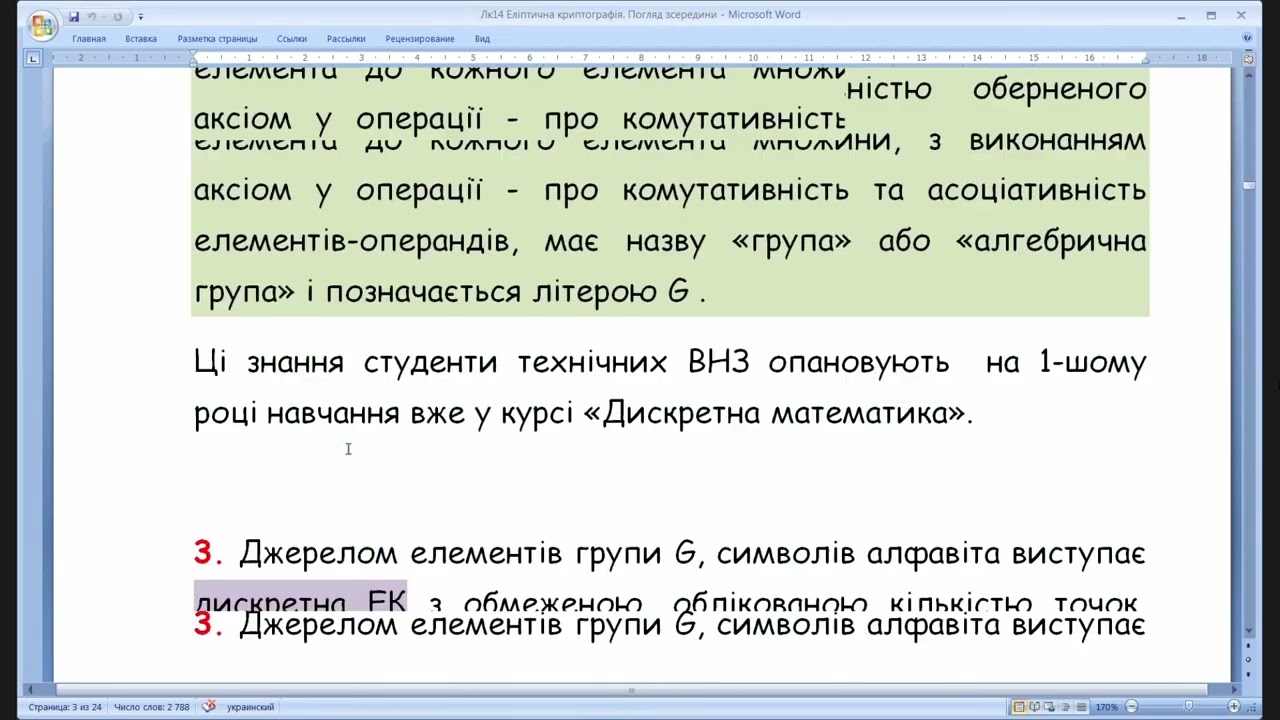
Task: Click the zoom in plus button
Action: coord(1233,707)
